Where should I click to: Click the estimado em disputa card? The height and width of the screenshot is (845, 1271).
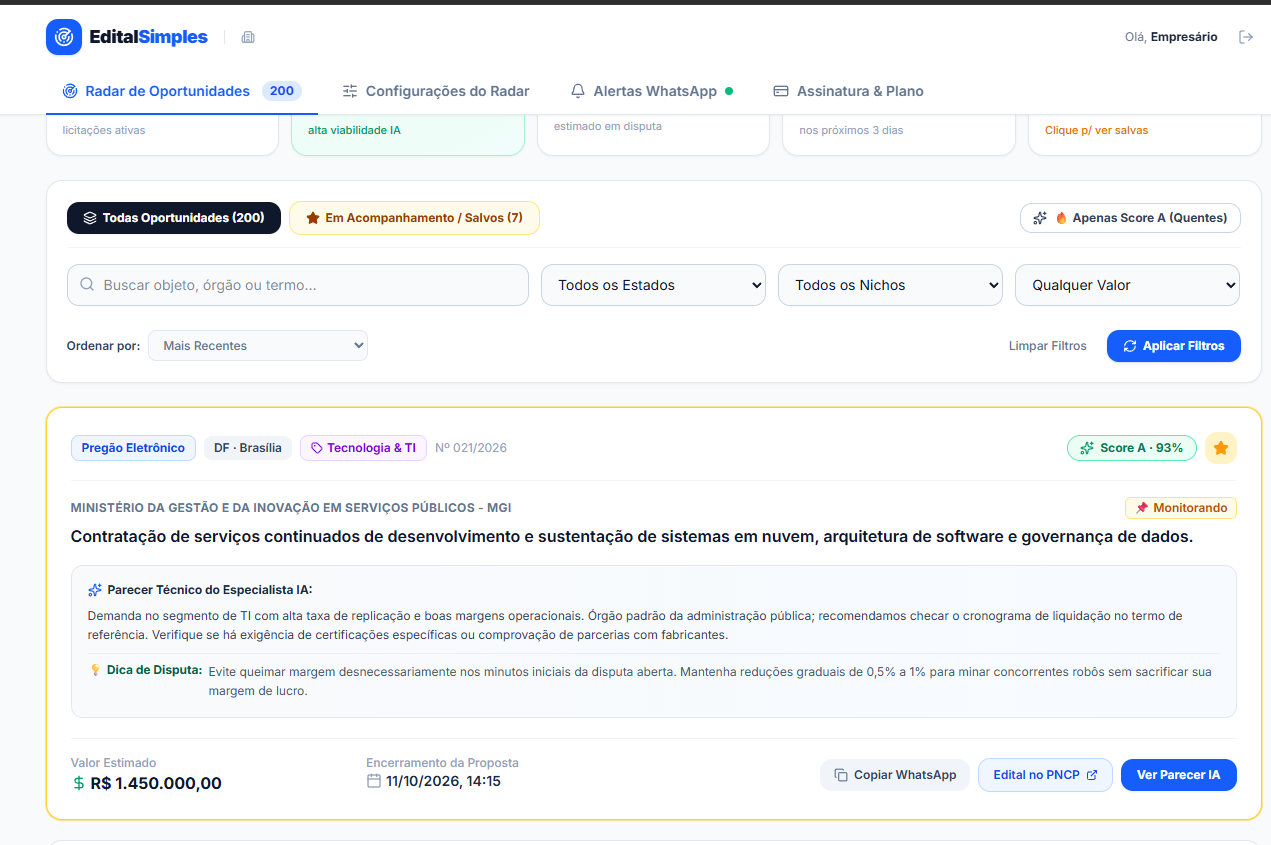653,135
